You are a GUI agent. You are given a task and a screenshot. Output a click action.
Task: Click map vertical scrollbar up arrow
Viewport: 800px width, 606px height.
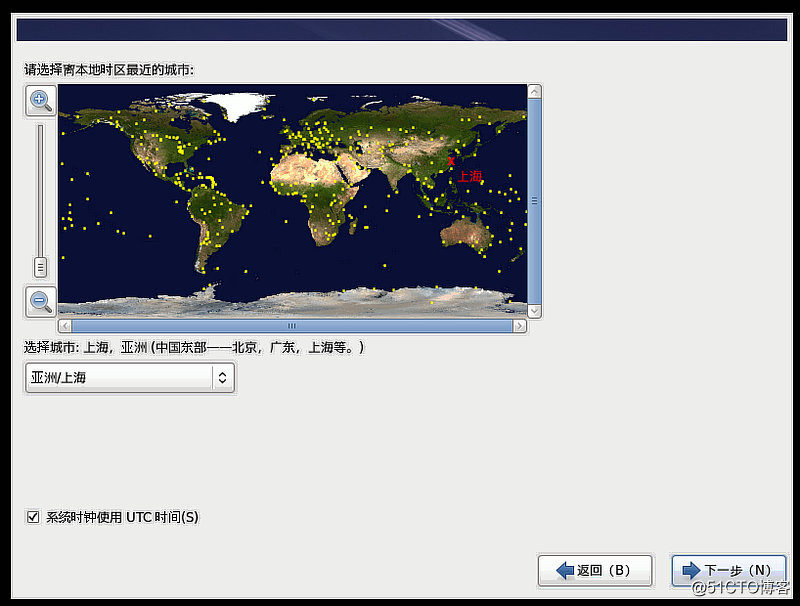(534, 92)
